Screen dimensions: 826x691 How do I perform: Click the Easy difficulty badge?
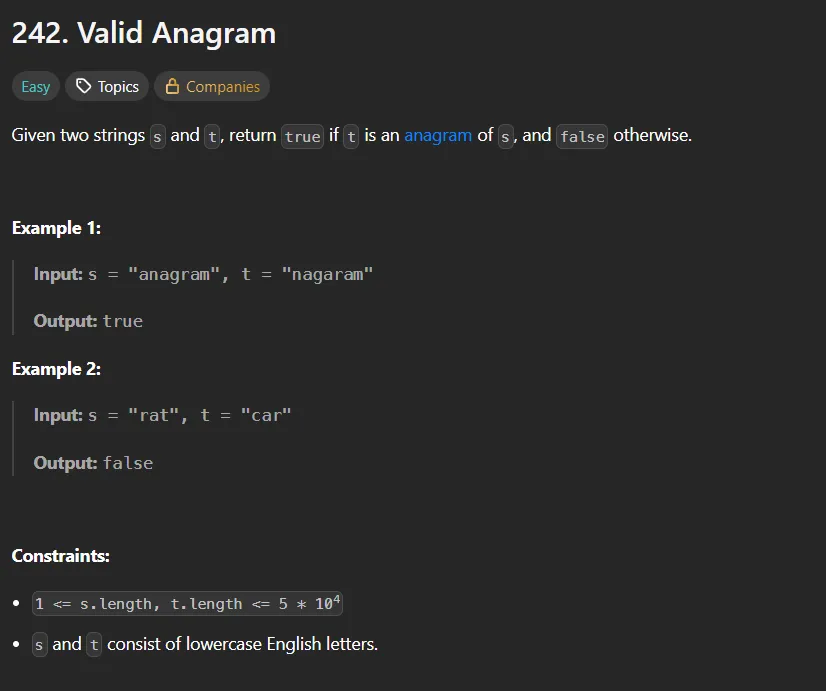36,87
